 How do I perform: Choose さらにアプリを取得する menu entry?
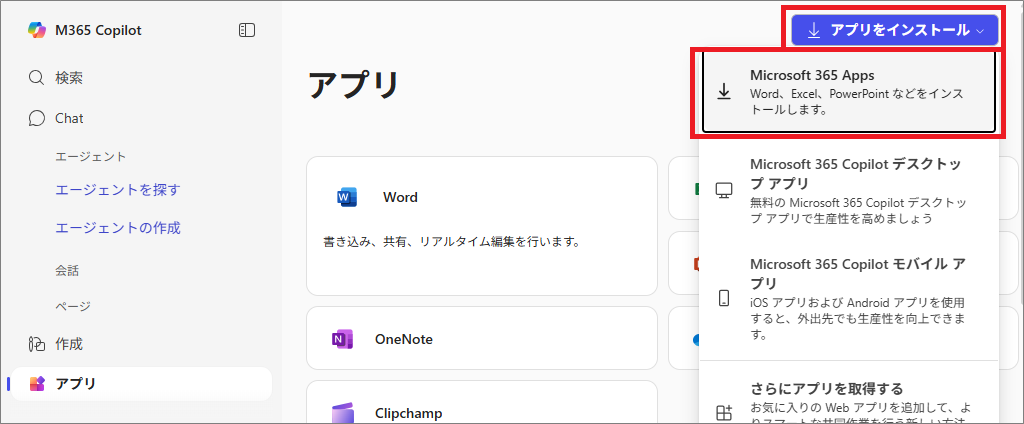[x=848, y=400]
